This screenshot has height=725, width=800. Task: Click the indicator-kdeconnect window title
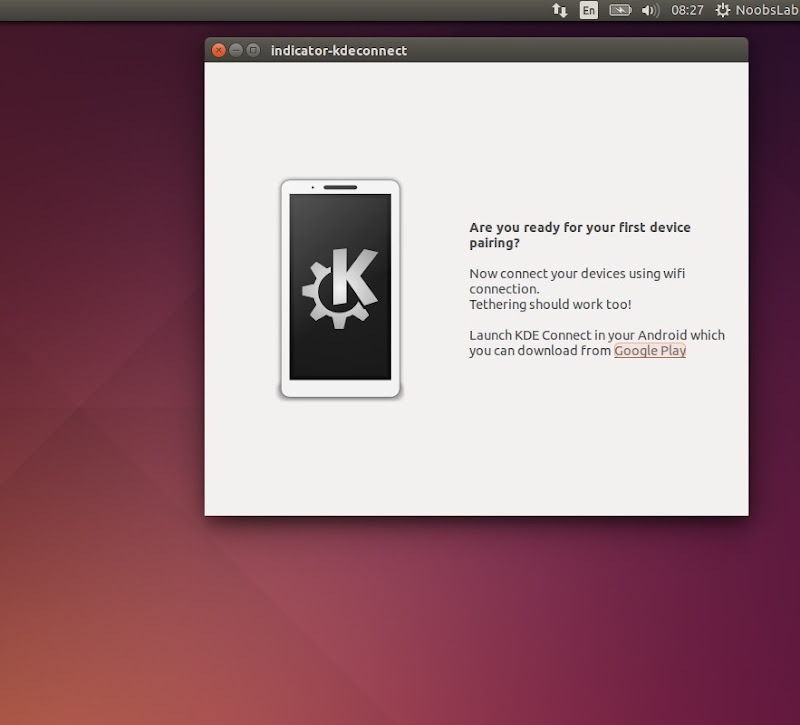[x=339, y=51]
